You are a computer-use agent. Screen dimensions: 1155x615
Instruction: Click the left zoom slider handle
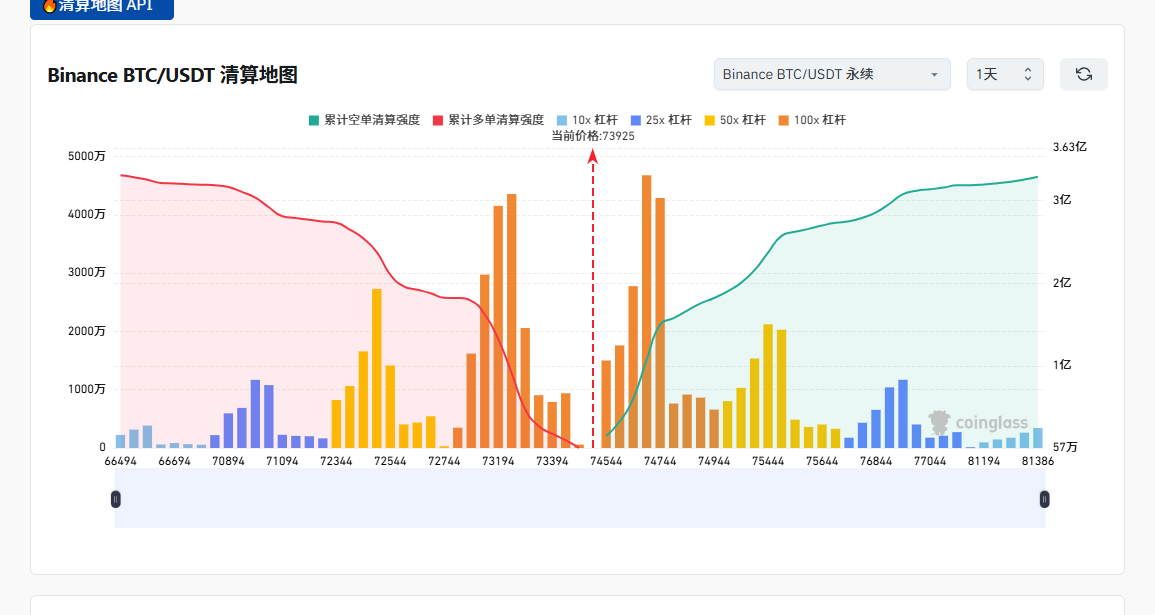pyautogui.click(x=116, y=499)
